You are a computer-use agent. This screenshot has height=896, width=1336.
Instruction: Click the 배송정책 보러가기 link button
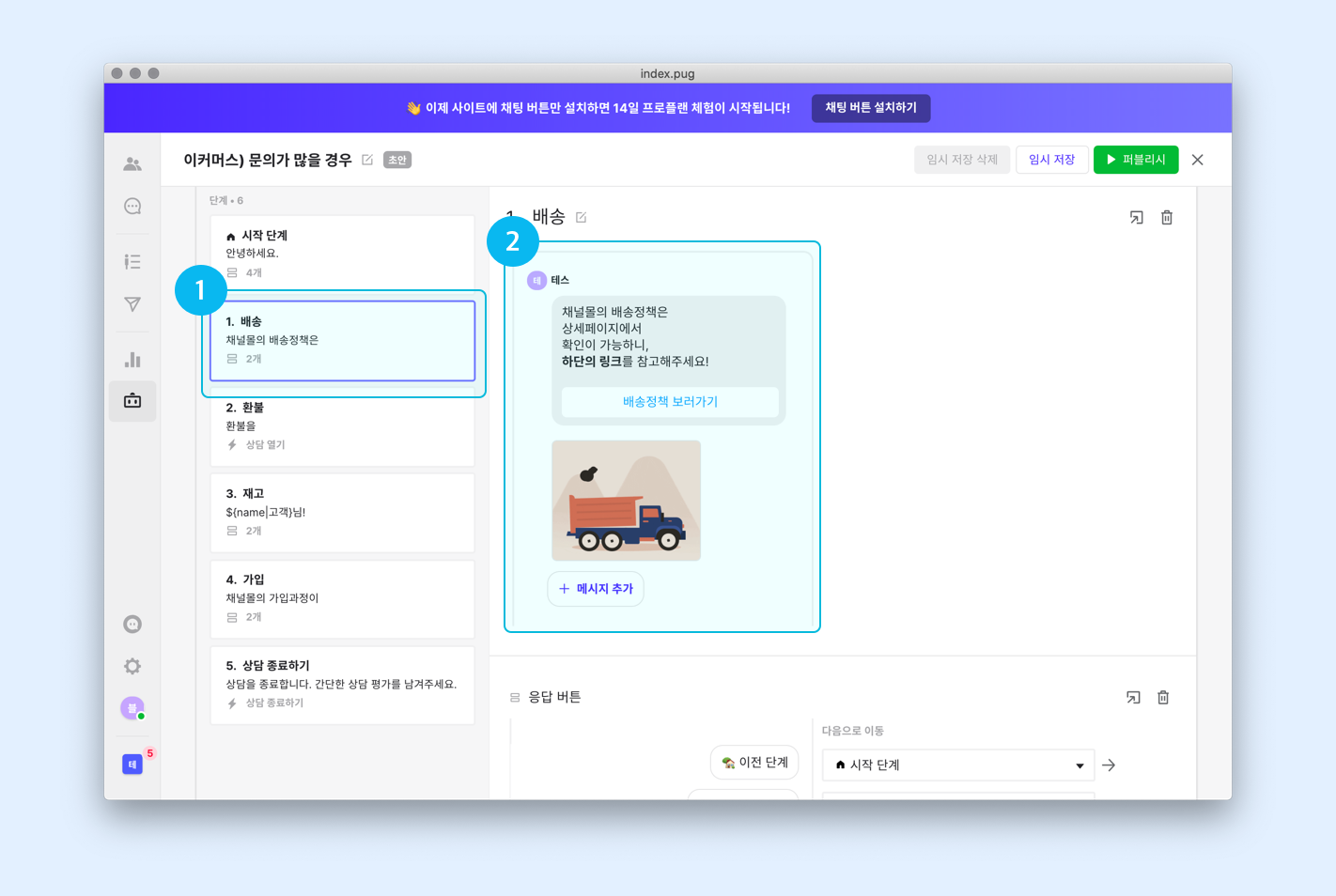pos(669,402)
